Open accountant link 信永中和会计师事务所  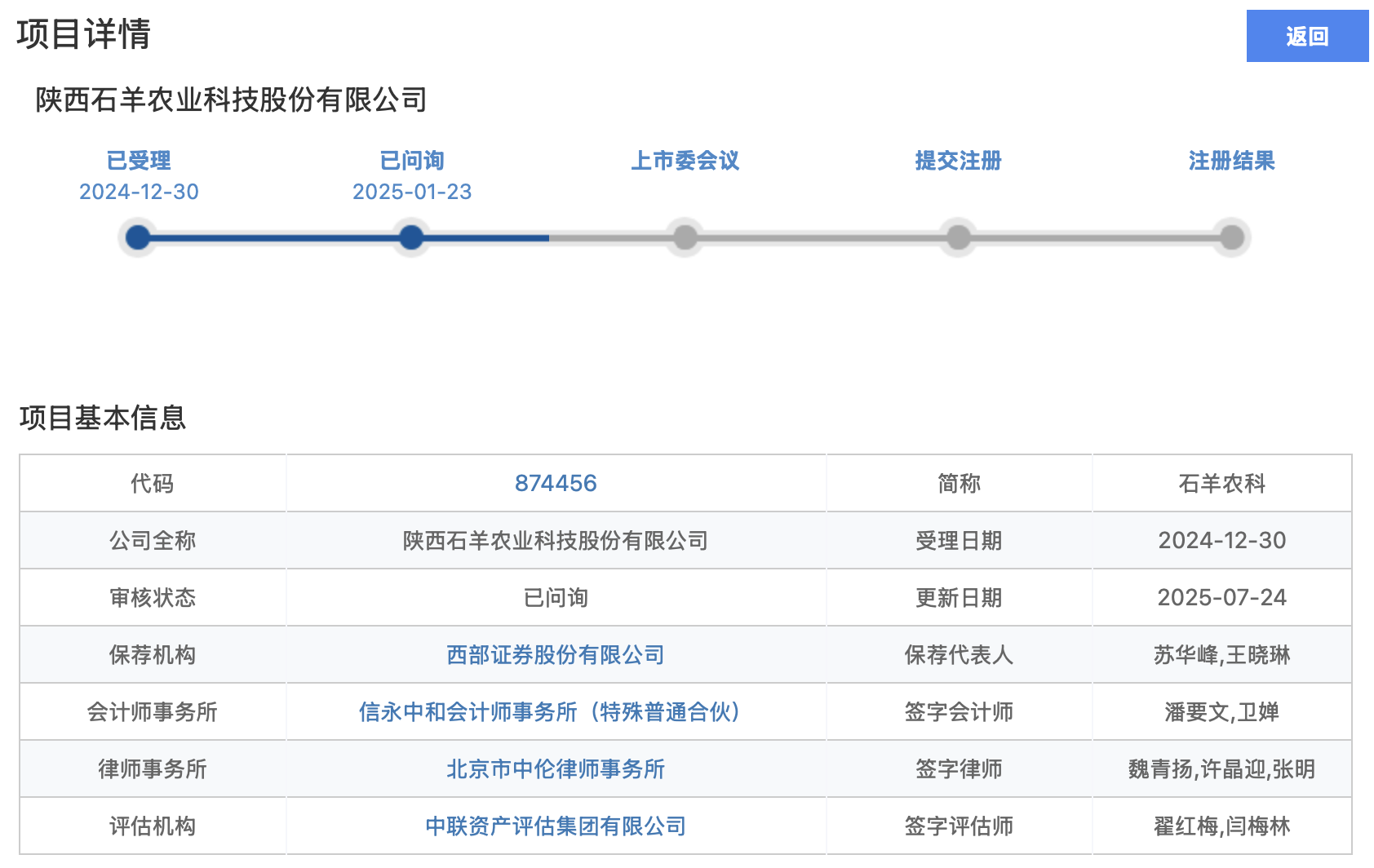point(548,711)
